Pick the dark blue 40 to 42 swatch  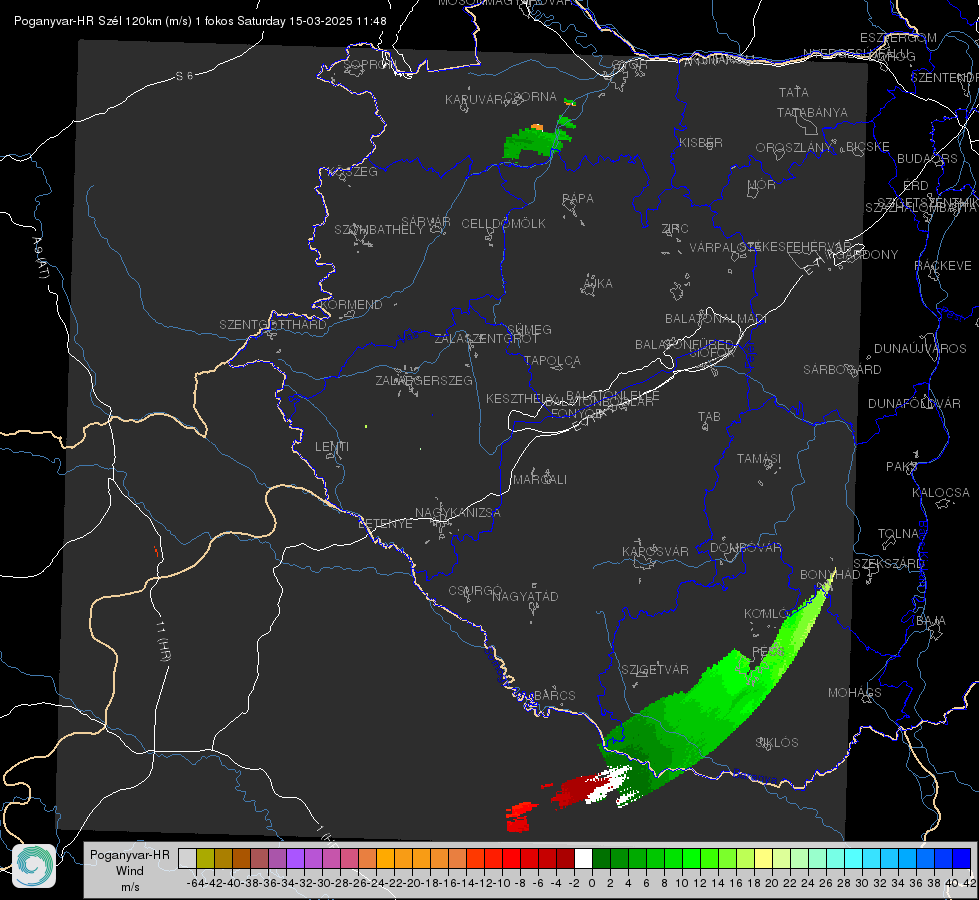tap(961, 859)
